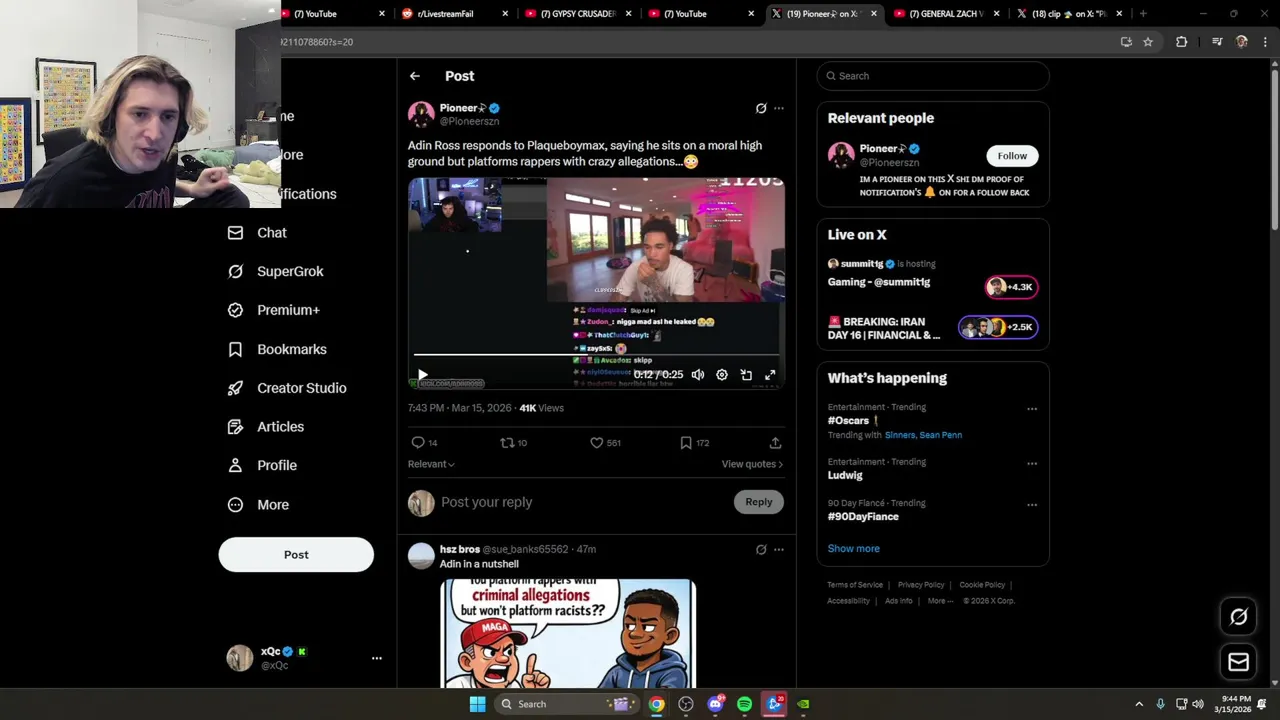
Task: Open Bookmarks in the sidebar
Action: (277, 349)
